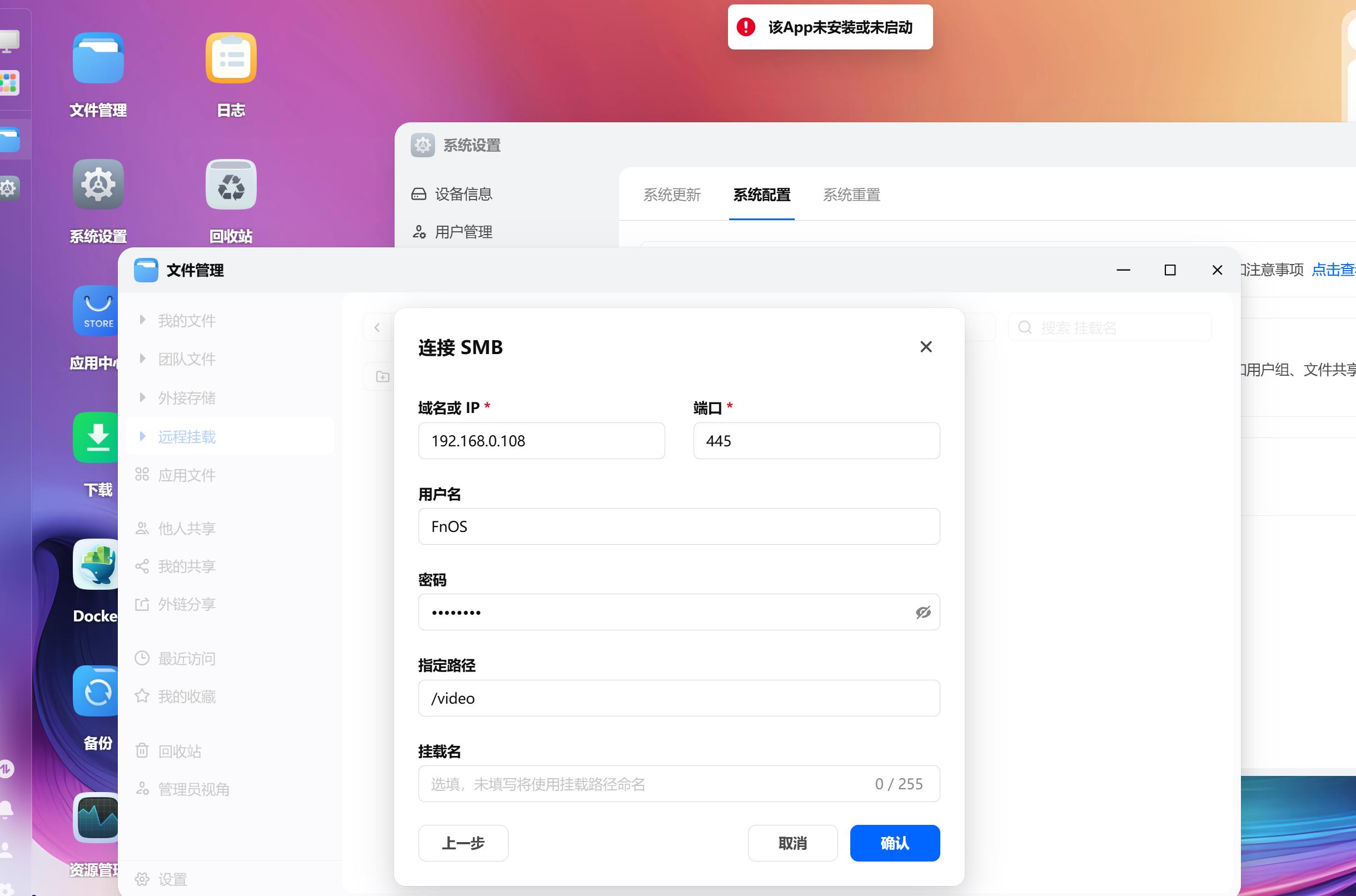Toggle password visibility with the eye icon
Screen dimensions: 1356x896
point(924,612)
